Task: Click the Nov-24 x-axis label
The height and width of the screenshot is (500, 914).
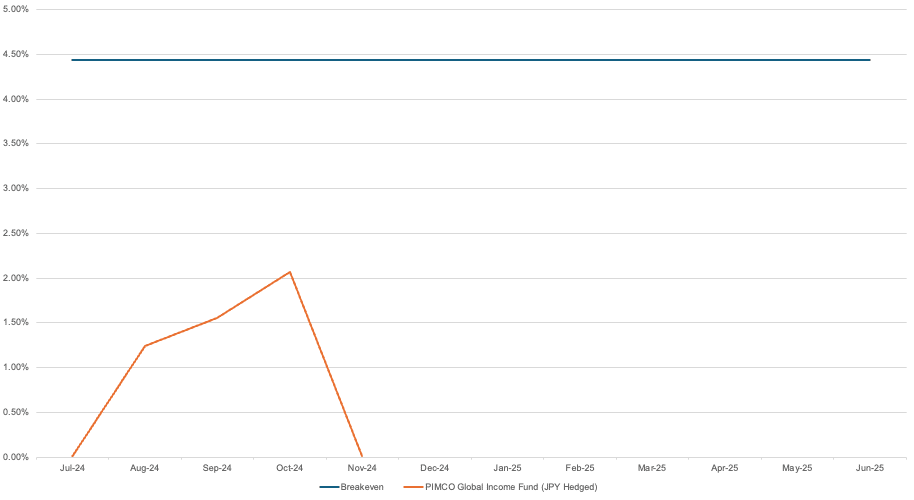Action: (362, 468)
